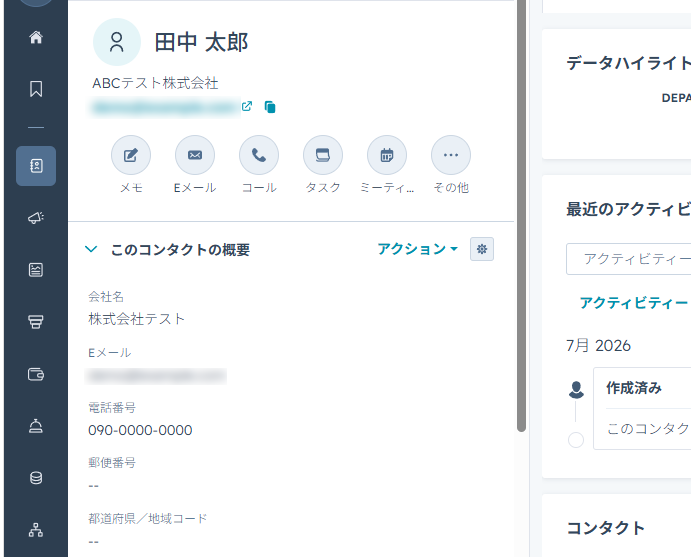The width and height of the screenshot is (691, 557).
Task: Switch to the アクティビティー tab
Action: click(x=634, y=303)
